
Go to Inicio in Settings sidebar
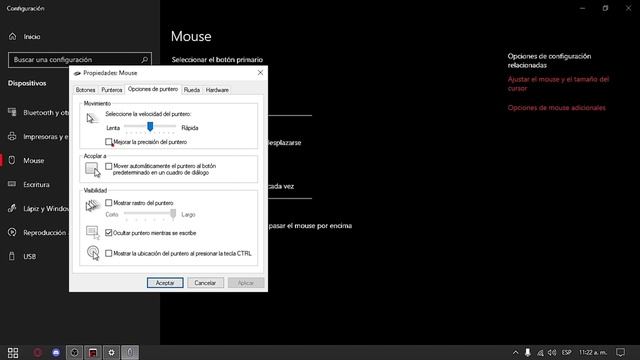pyautogui.click(x=24, y=37)
